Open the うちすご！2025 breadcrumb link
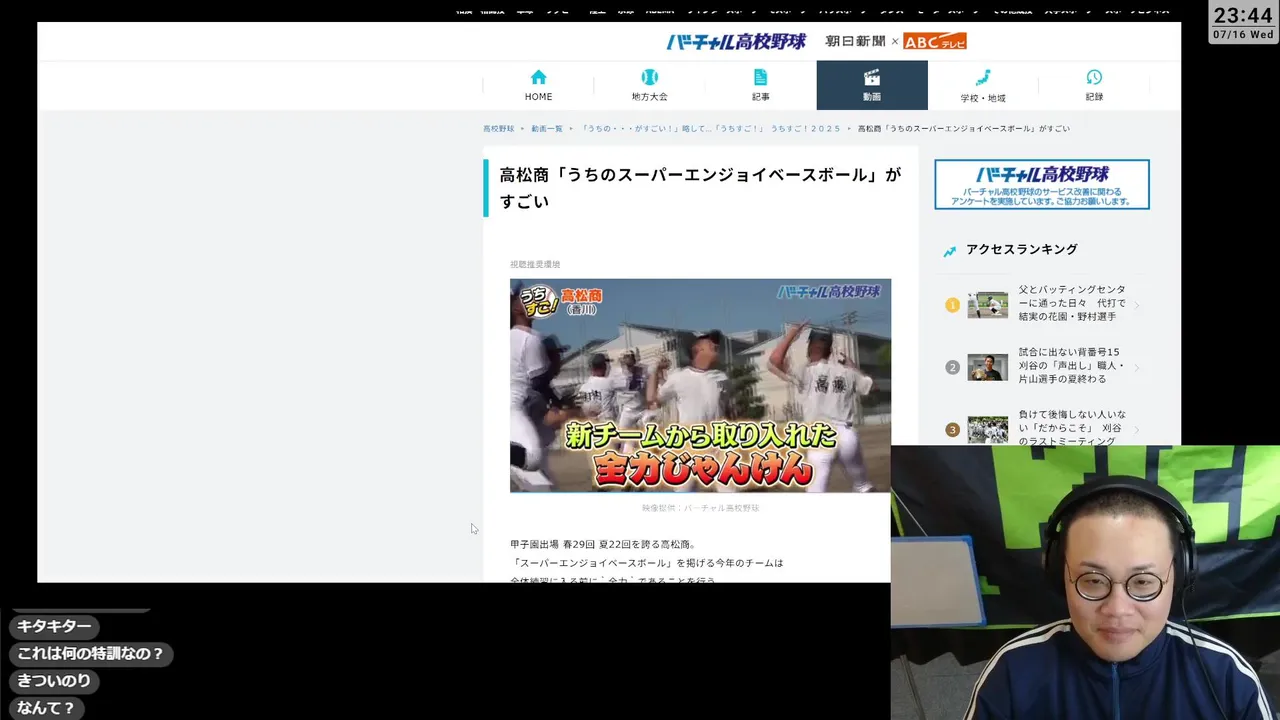Screen dimensions: 1280x720 click(x=711, y=129)
